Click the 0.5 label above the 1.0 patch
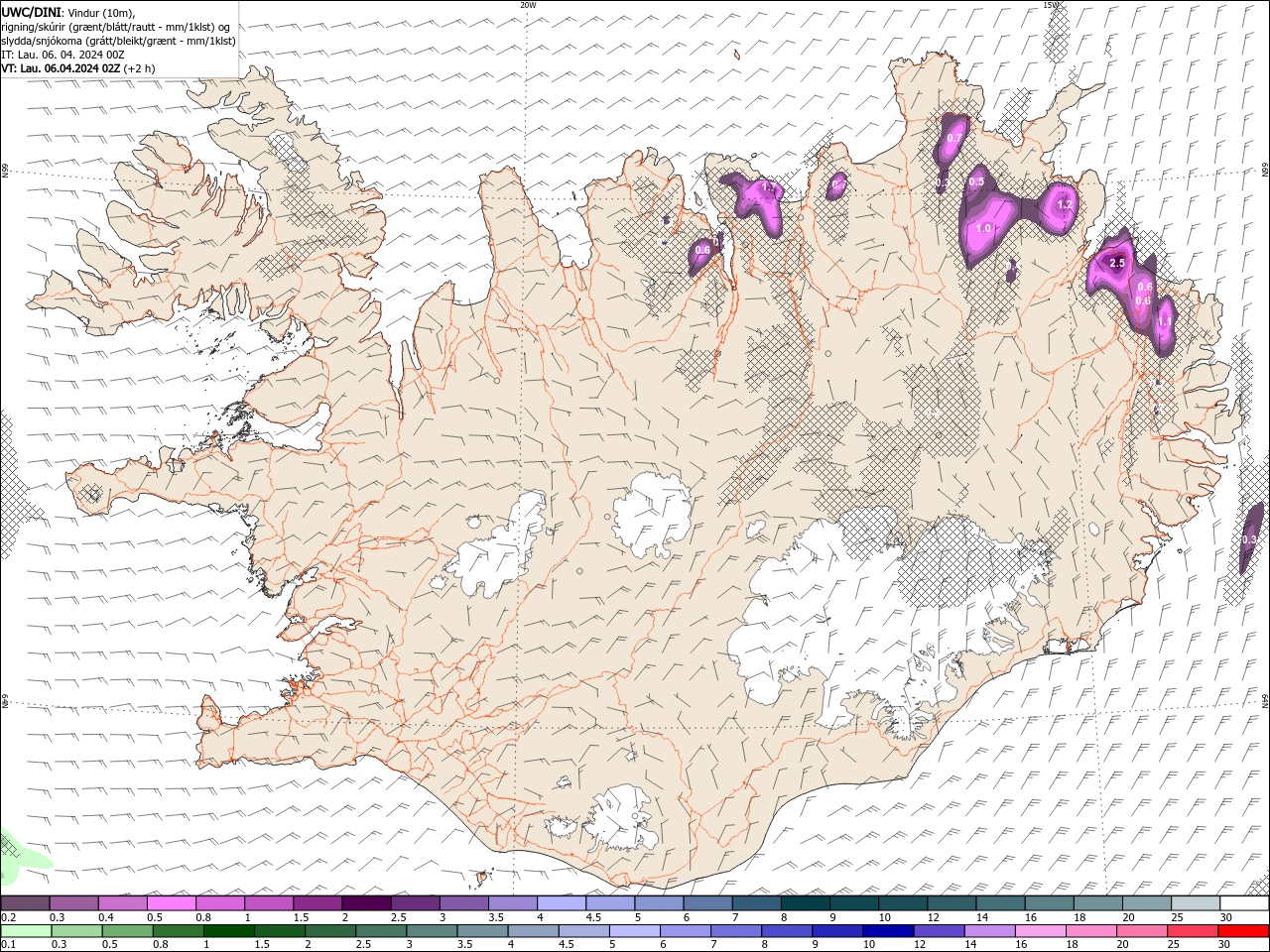The width and height of the screenshot is (1270, 952). (976, 181)
